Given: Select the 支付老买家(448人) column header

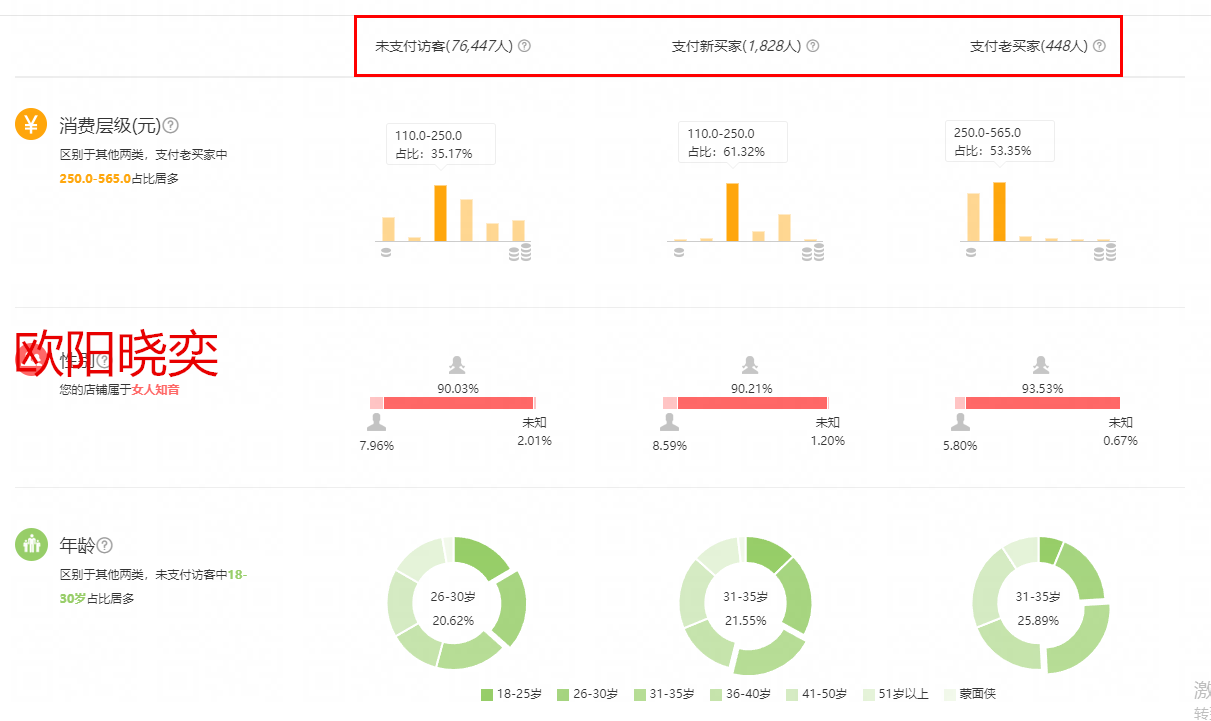Looking at the screenshot, I should pyautogui.click(x=1028, y=46).
